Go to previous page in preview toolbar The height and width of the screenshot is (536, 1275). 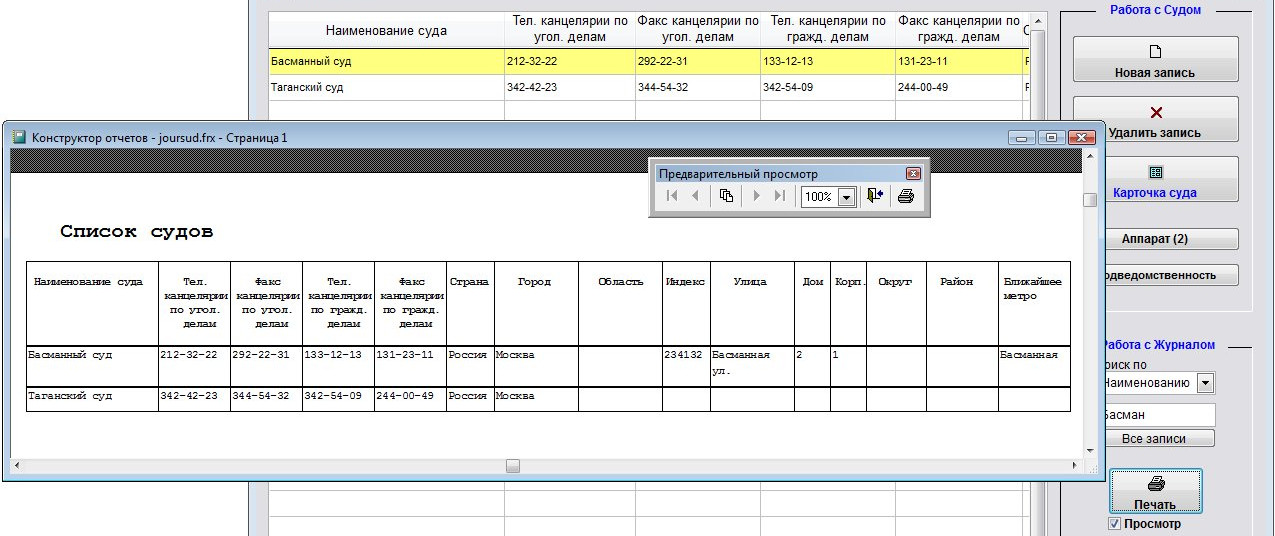(x=696, y=197)
